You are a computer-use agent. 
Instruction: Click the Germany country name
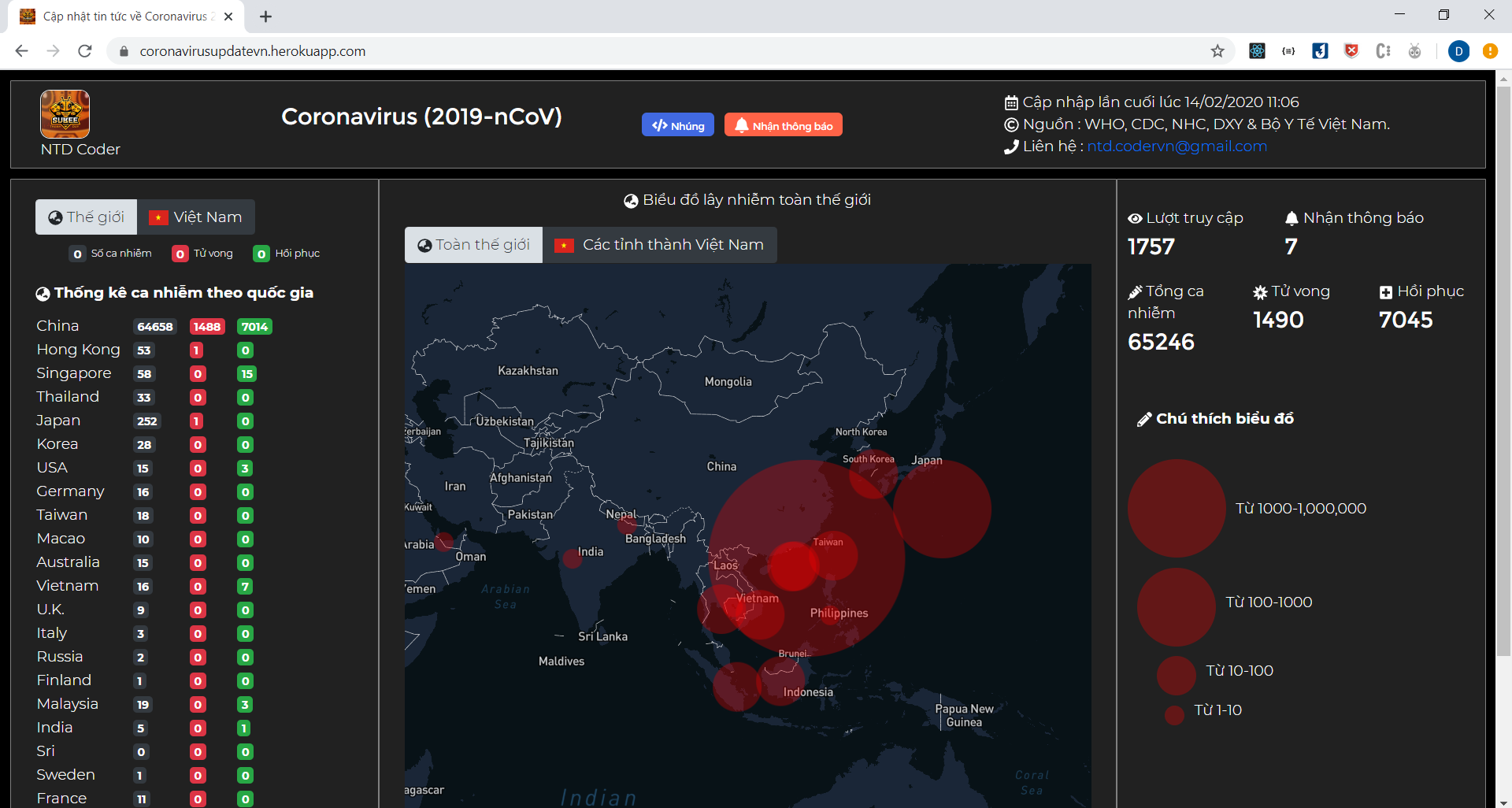click(x=70, y=491)
